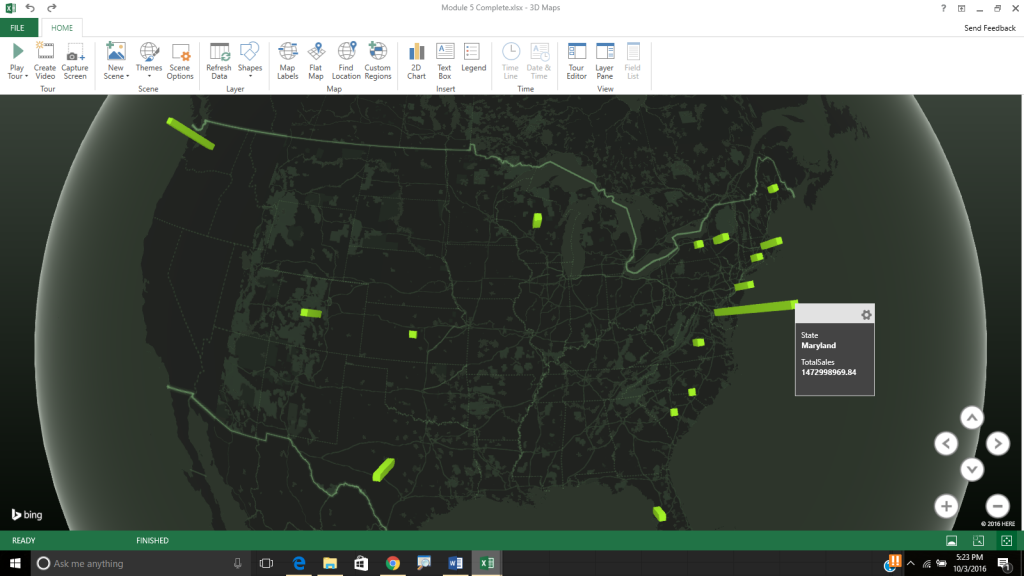Click the Maryland label in data card
1024x576 pixels.
tap(818, 345)
